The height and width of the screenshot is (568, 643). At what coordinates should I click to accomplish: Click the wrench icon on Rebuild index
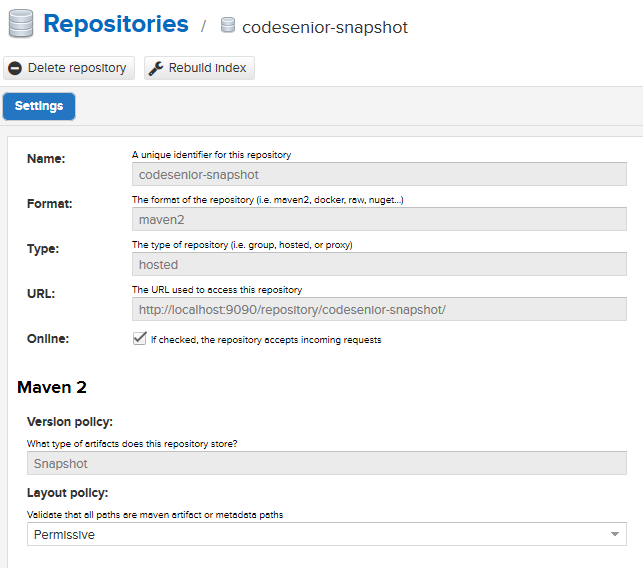coord(156,68)
